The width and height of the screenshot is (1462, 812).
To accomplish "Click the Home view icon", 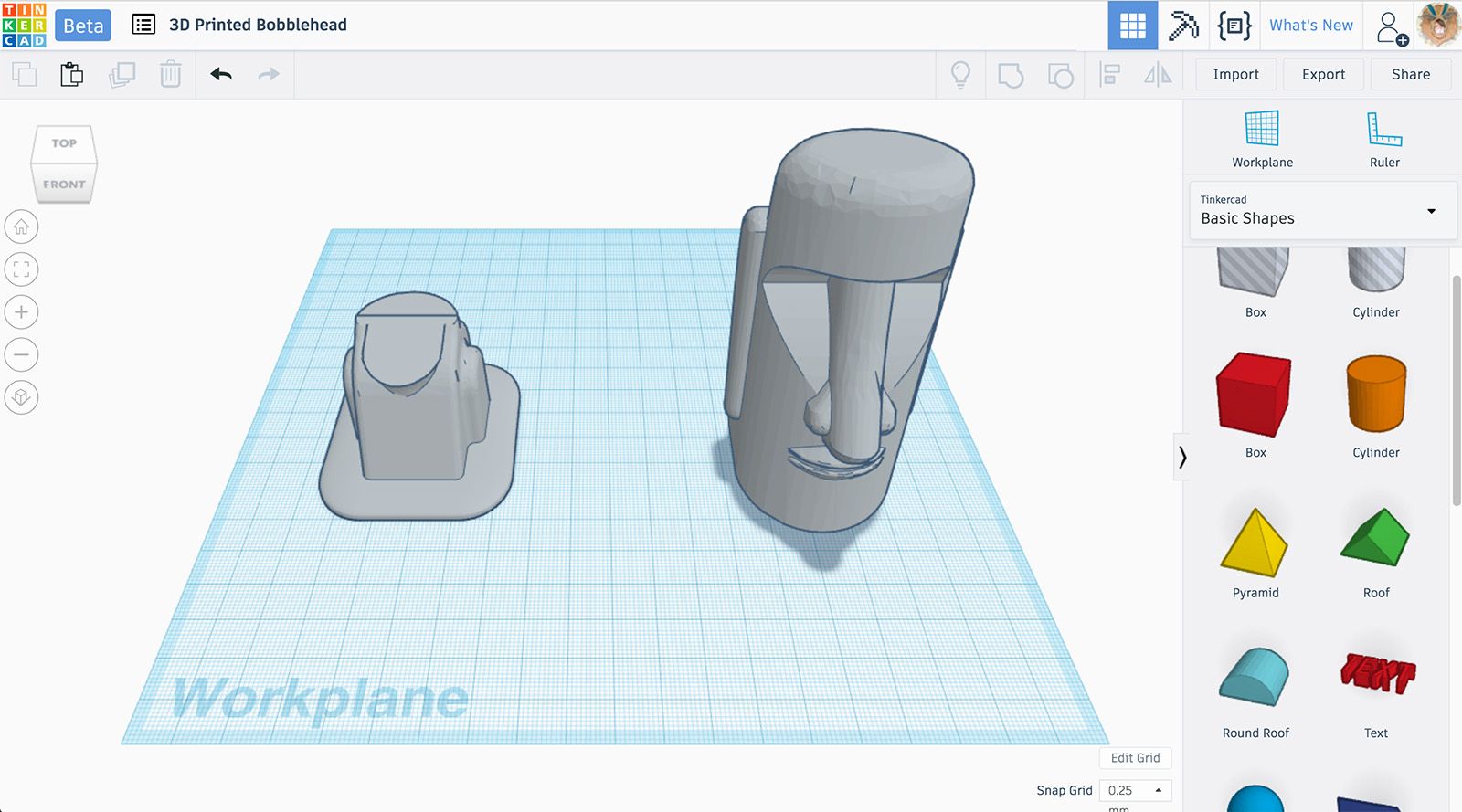I will (x=22, y=227).
